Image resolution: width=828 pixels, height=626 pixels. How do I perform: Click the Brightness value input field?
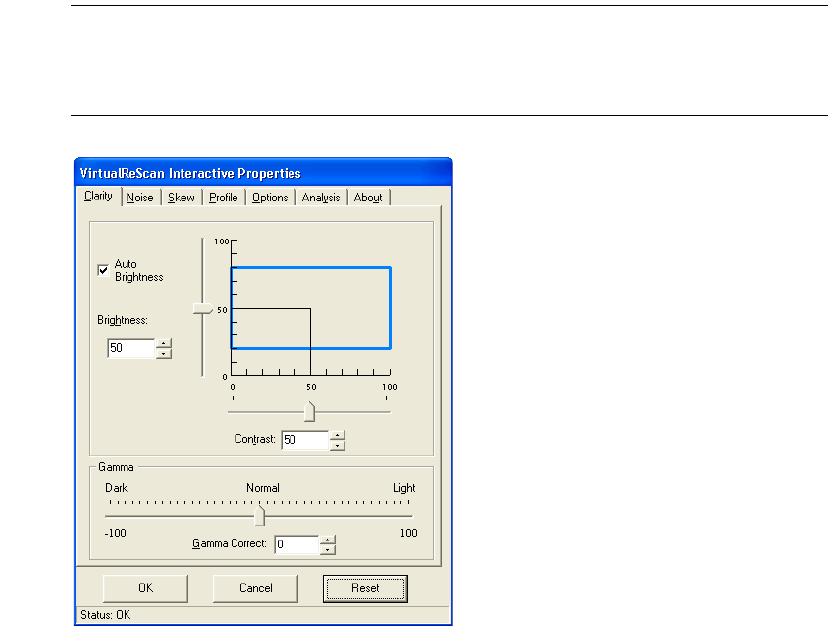[131, 348]
